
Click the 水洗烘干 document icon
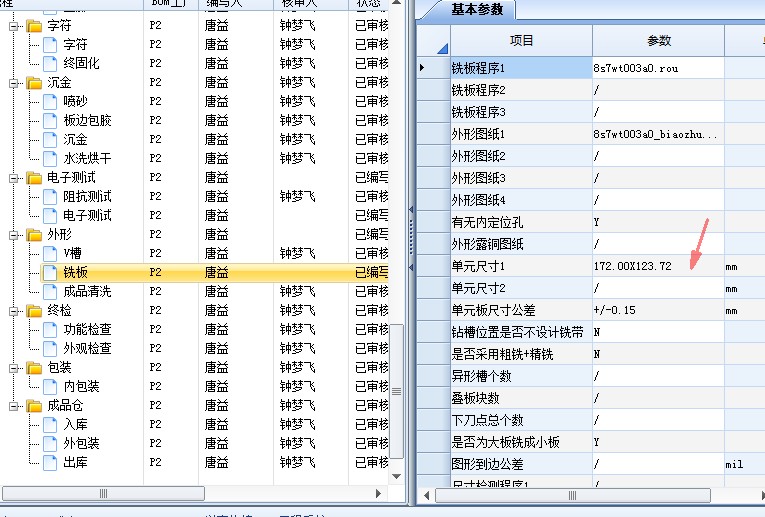(x=50, y=159)
